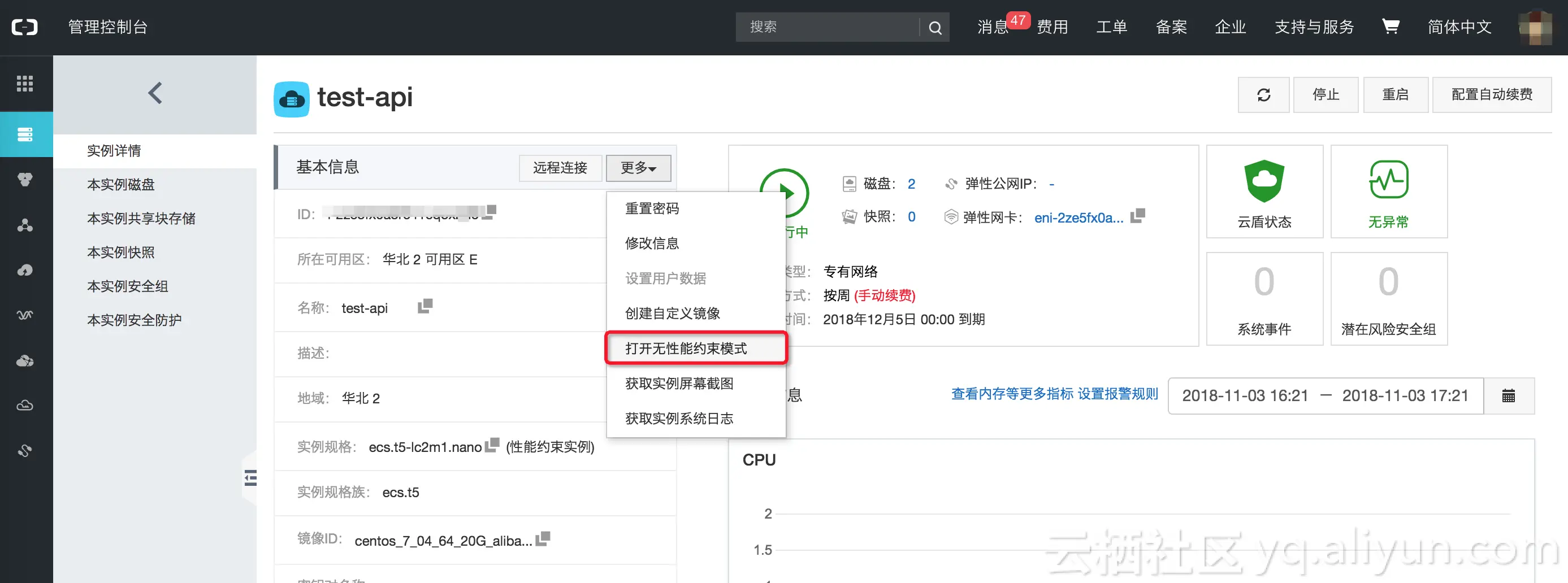This screenshot has height=583, width=1568.
Task: Copy the elastic NIC ID icon
Action: (x=1137, y=216)
